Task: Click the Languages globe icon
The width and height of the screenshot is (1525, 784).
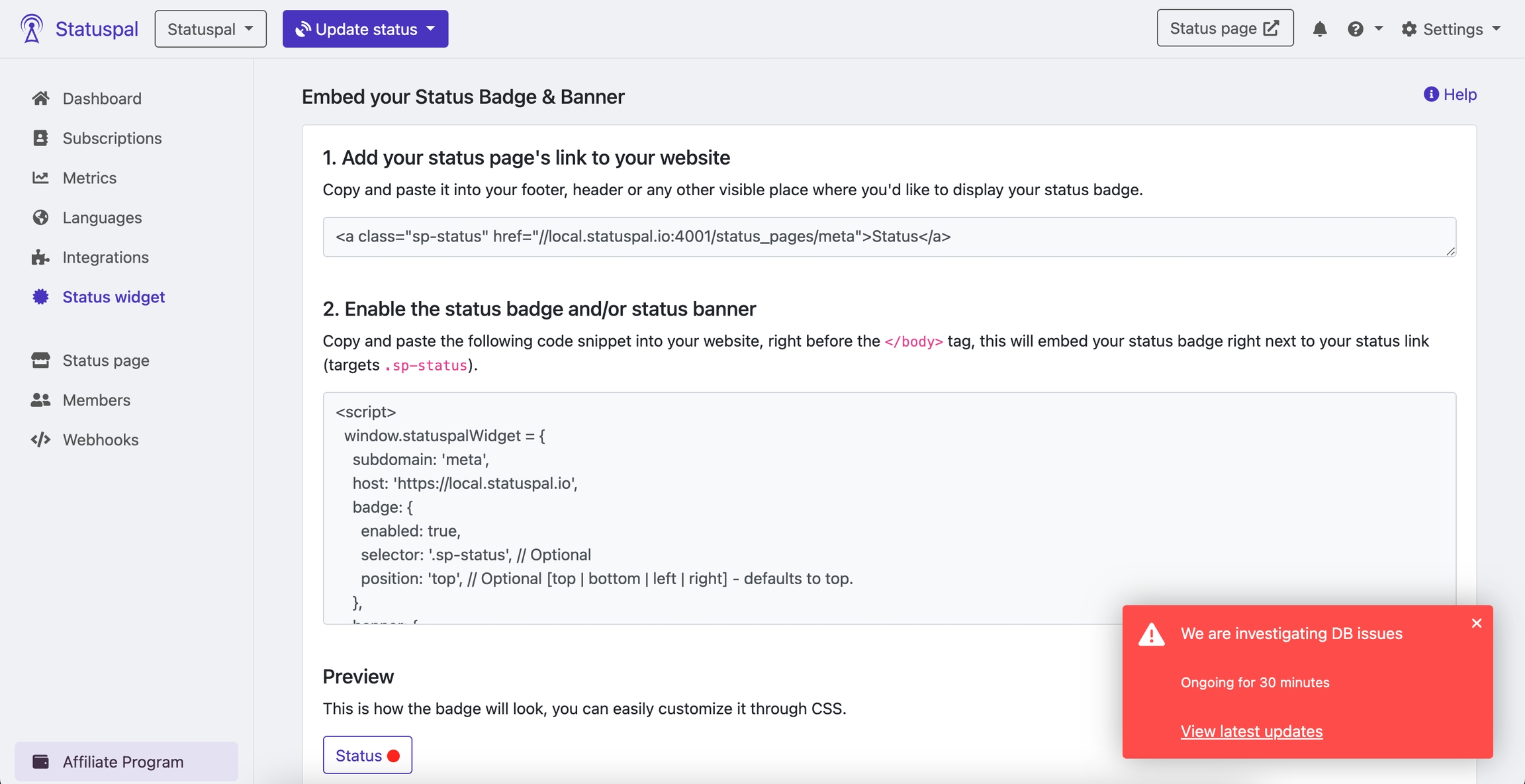Action: click(x=40, y=218)
